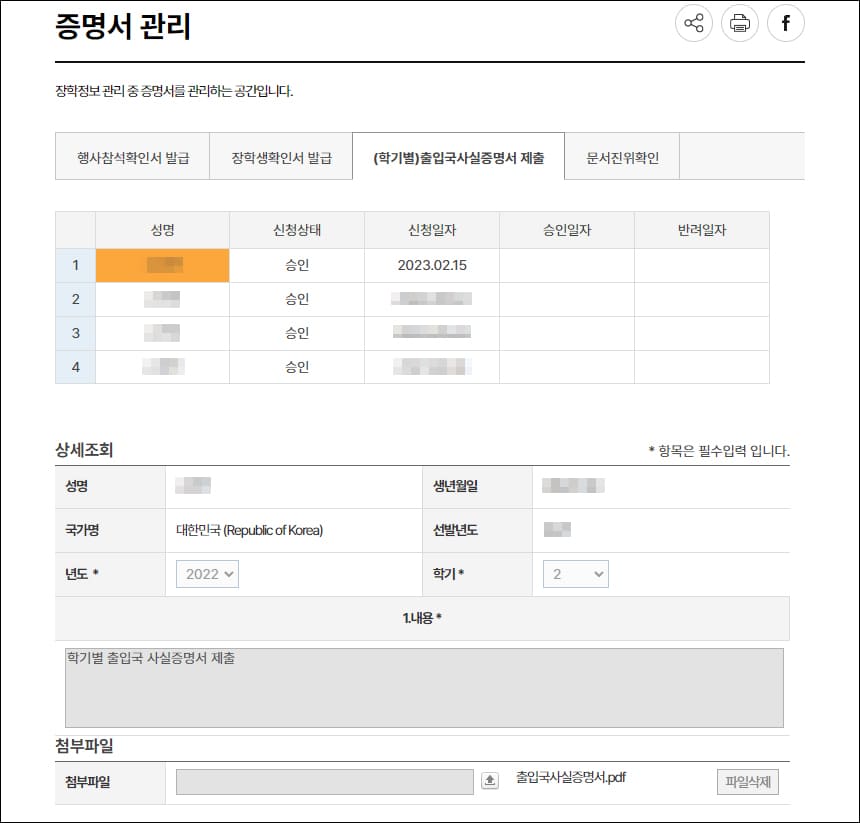Screen dimensions: 860x823
Task: Click the share icon at top right
Action: pos(693,23)
